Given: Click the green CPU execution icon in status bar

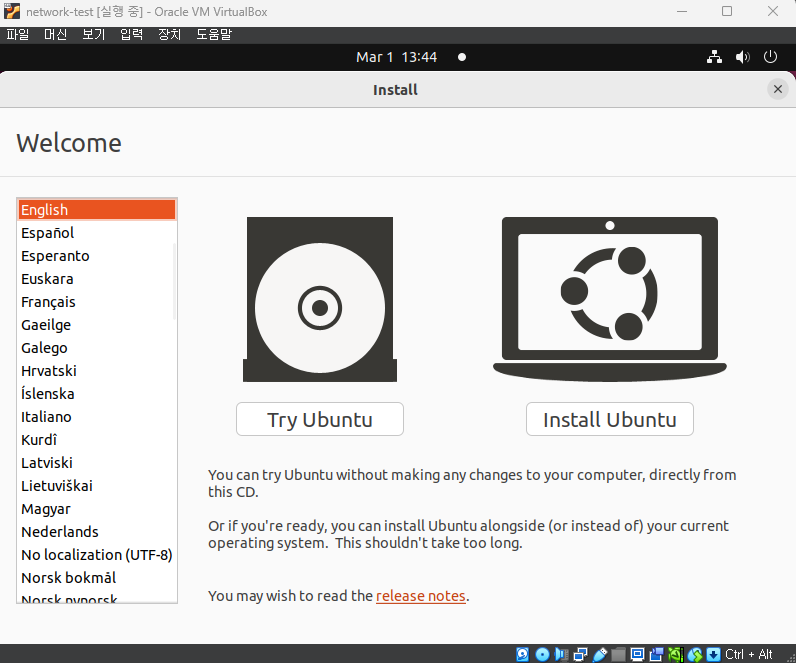Looking at the screenshot, I should coord(675,654).
